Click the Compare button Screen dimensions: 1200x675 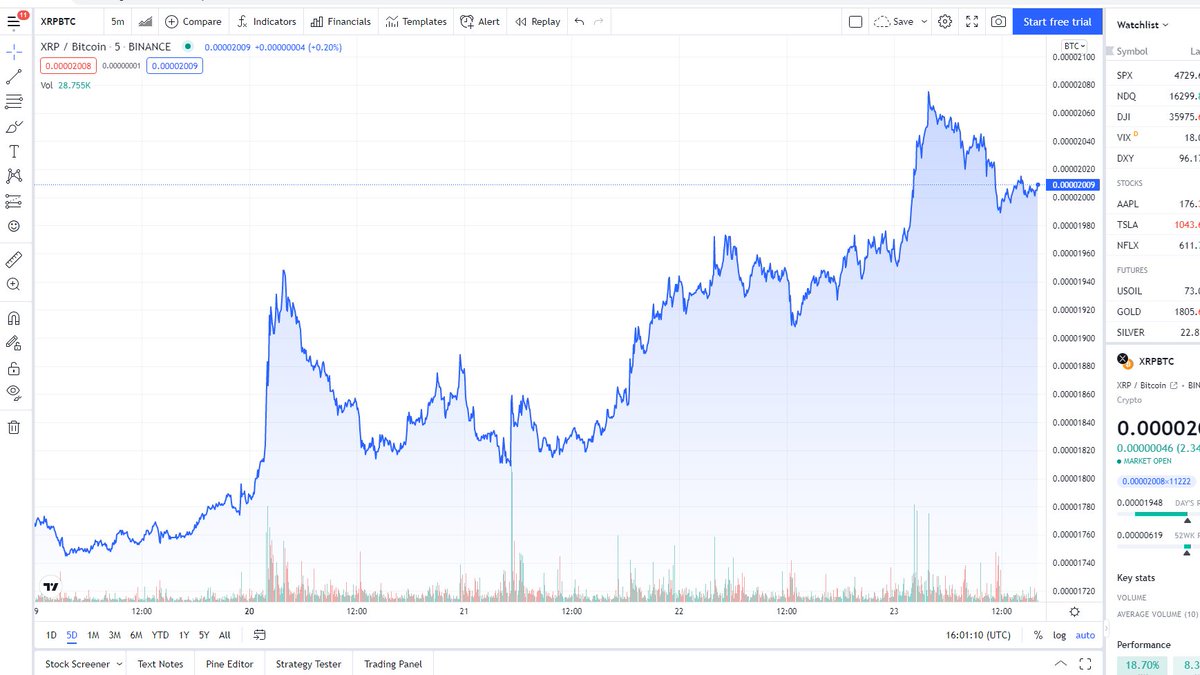pyautogui.click(x=193, y=21)
